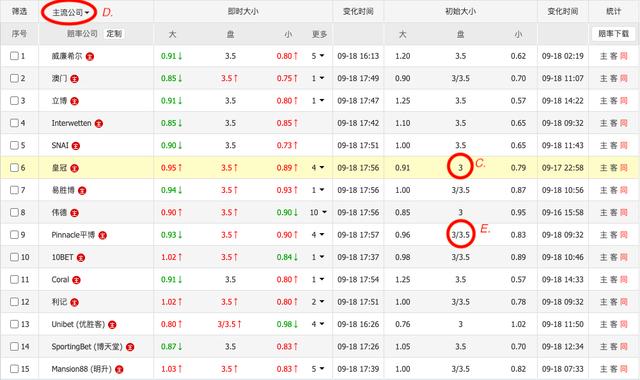Image resolution: width=640 pixels, height=380 pixels.
Task: Open the 客 stats link for 立博
Action: click(613, 101)
